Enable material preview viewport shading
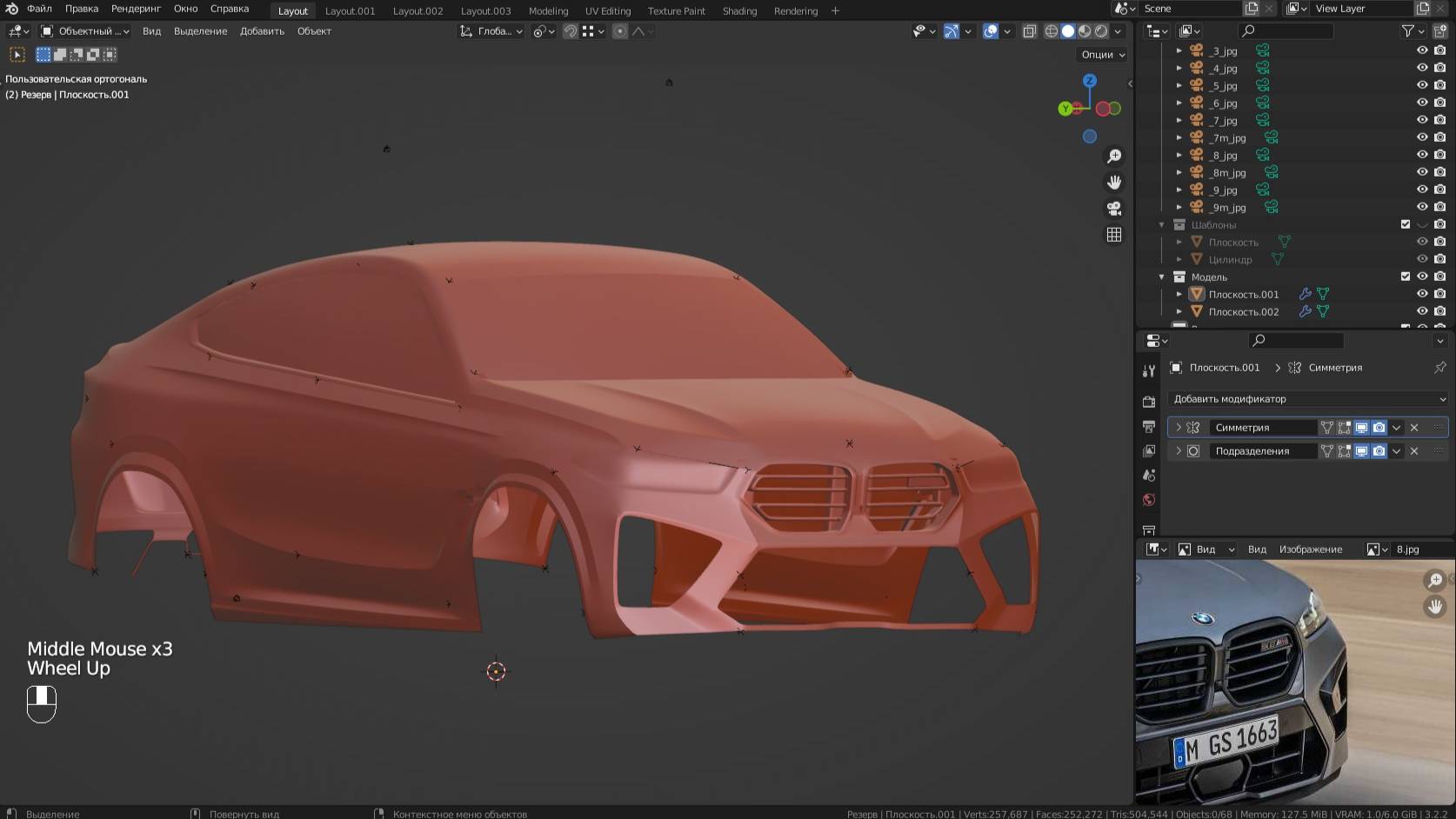The image size is (1456, 819). [x=1085, y=31]
